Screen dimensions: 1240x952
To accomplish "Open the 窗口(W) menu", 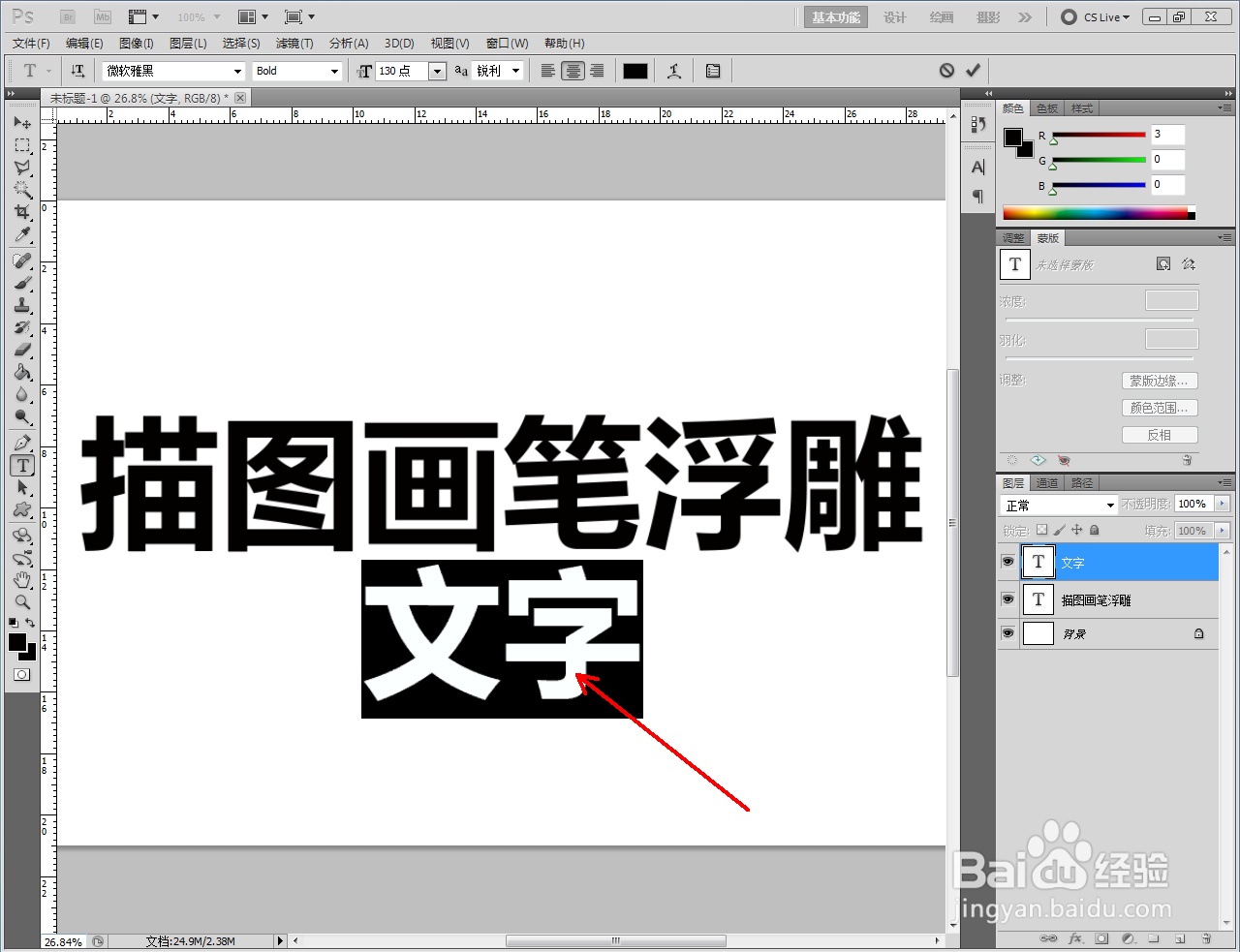I will point(508,44).
